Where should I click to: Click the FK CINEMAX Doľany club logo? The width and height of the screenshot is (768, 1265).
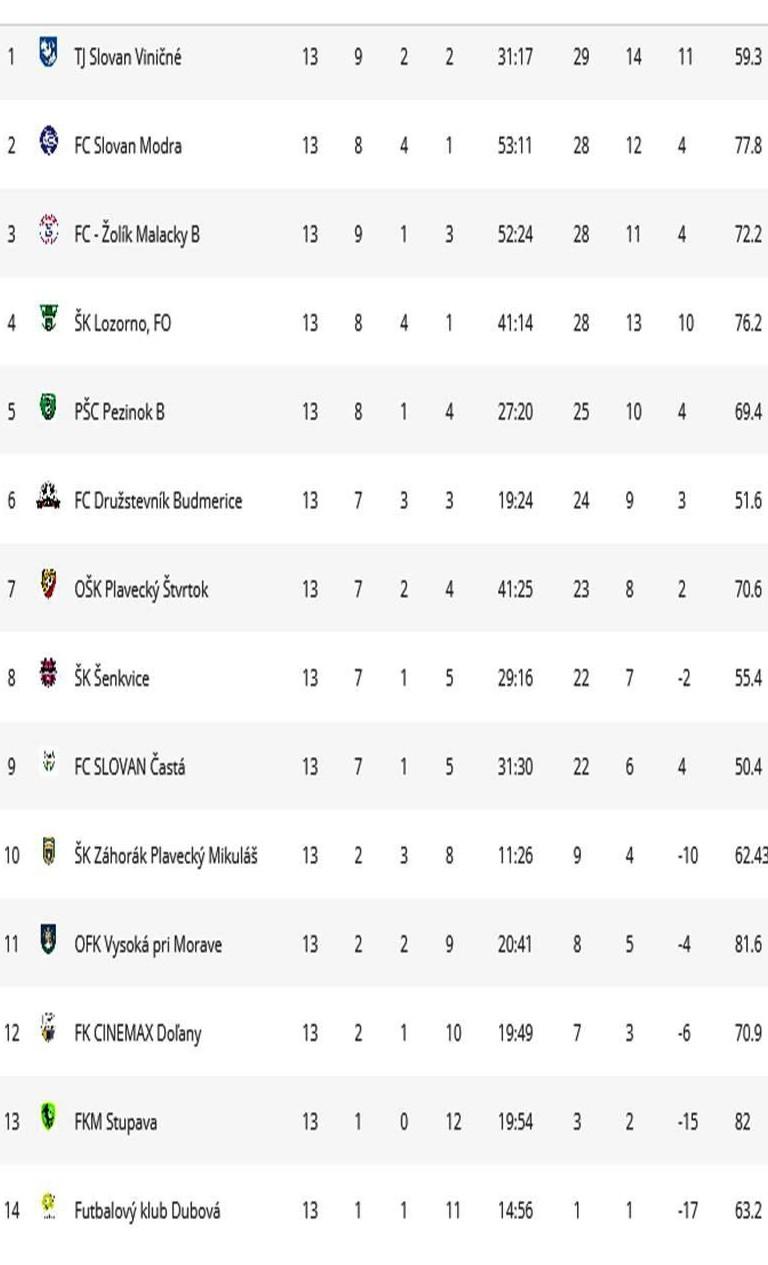[x=47, y=1028]
